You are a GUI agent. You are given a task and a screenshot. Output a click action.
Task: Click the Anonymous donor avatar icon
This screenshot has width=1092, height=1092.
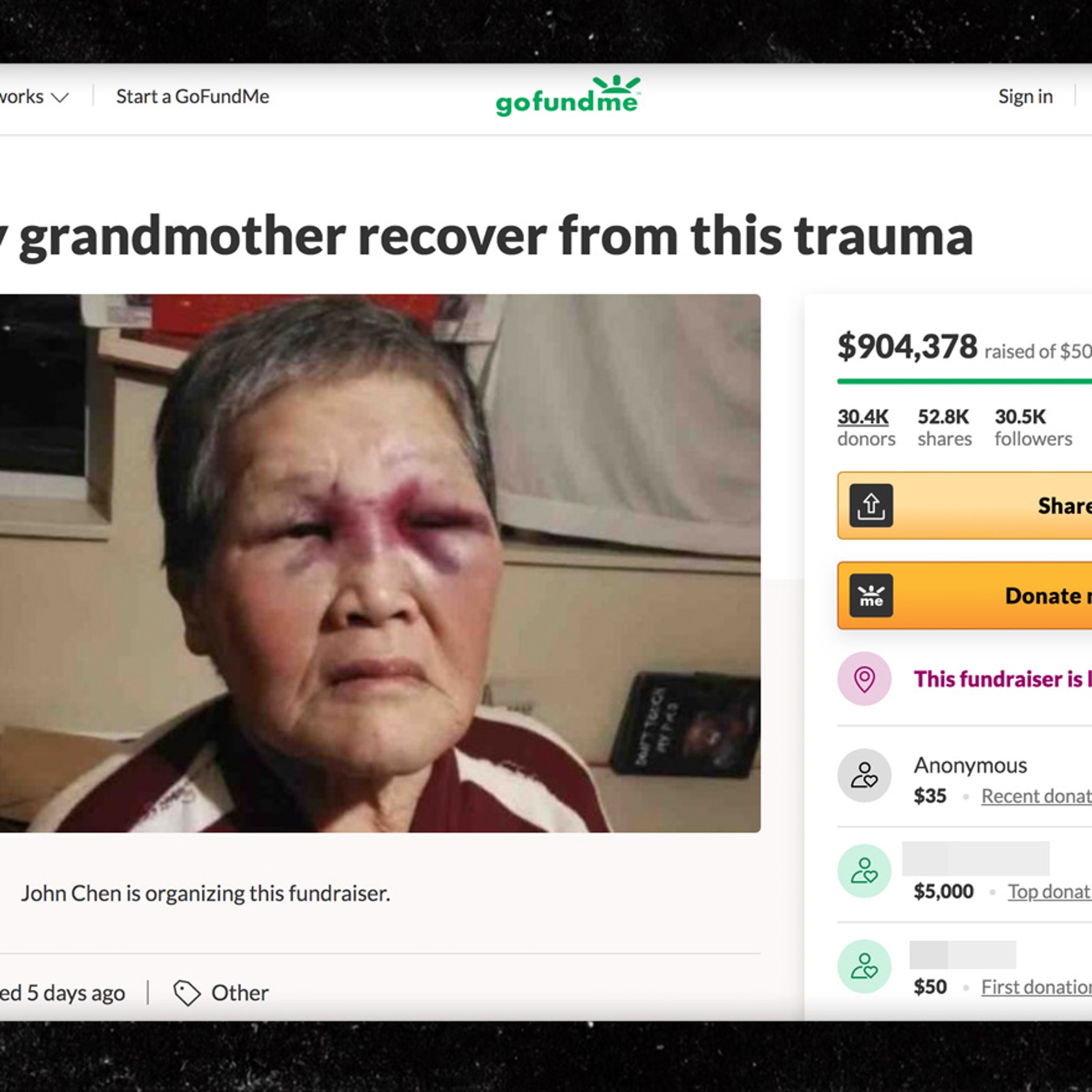(x=864, y=775)
